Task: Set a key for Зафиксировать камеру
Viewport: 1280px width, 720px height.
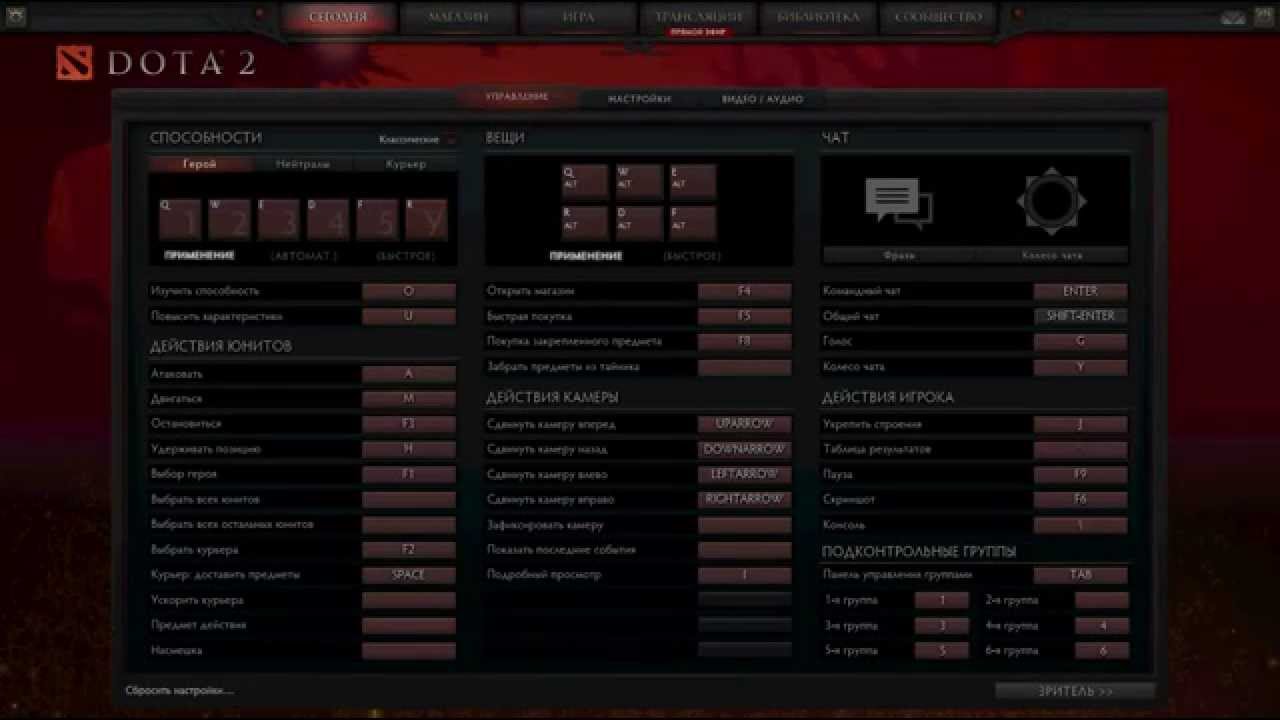Action: point(744,524)
